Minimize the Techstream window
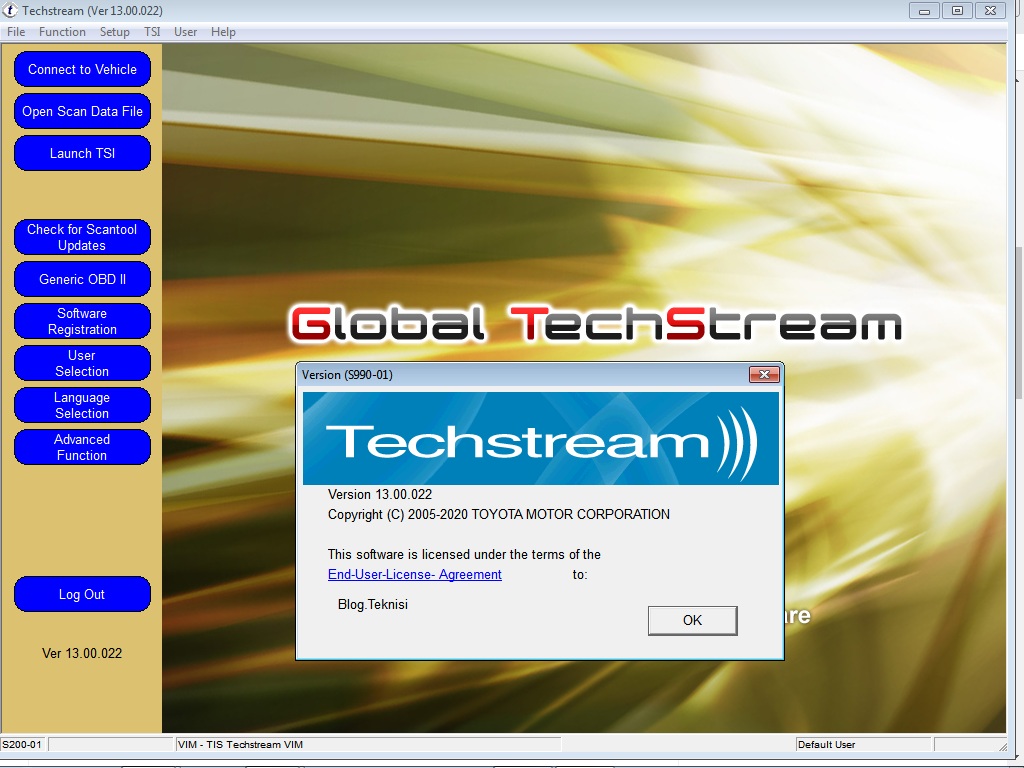 coord(924,10)
